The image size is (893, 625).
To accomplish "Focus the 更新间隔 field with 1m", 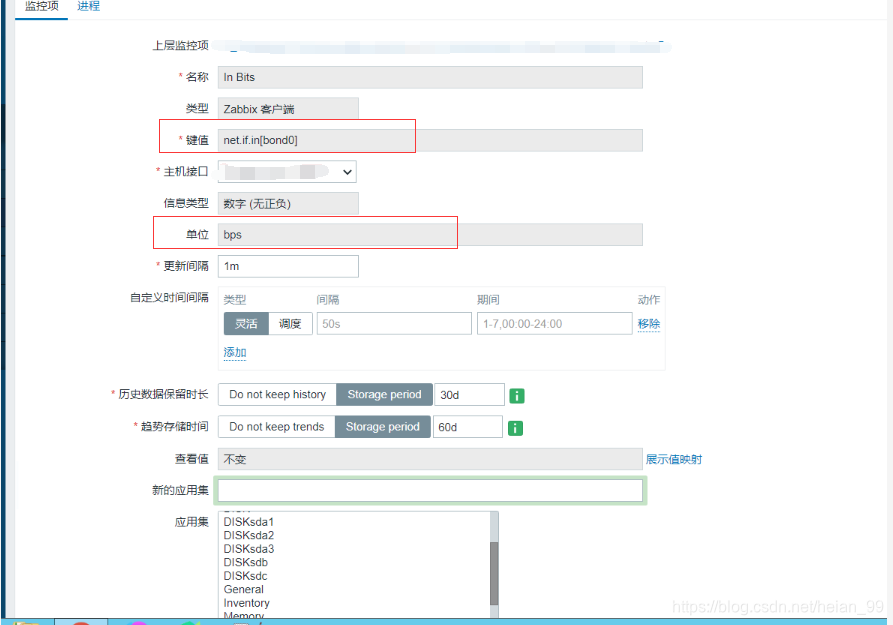I will click(288, 266).
